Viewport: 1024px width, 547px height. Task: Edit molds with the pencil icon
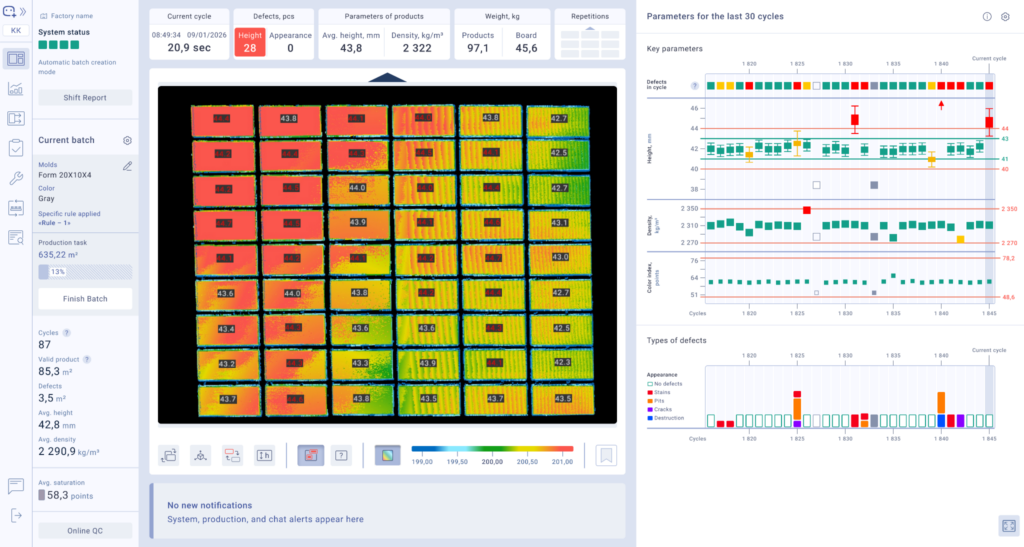(x=127, y=166)
